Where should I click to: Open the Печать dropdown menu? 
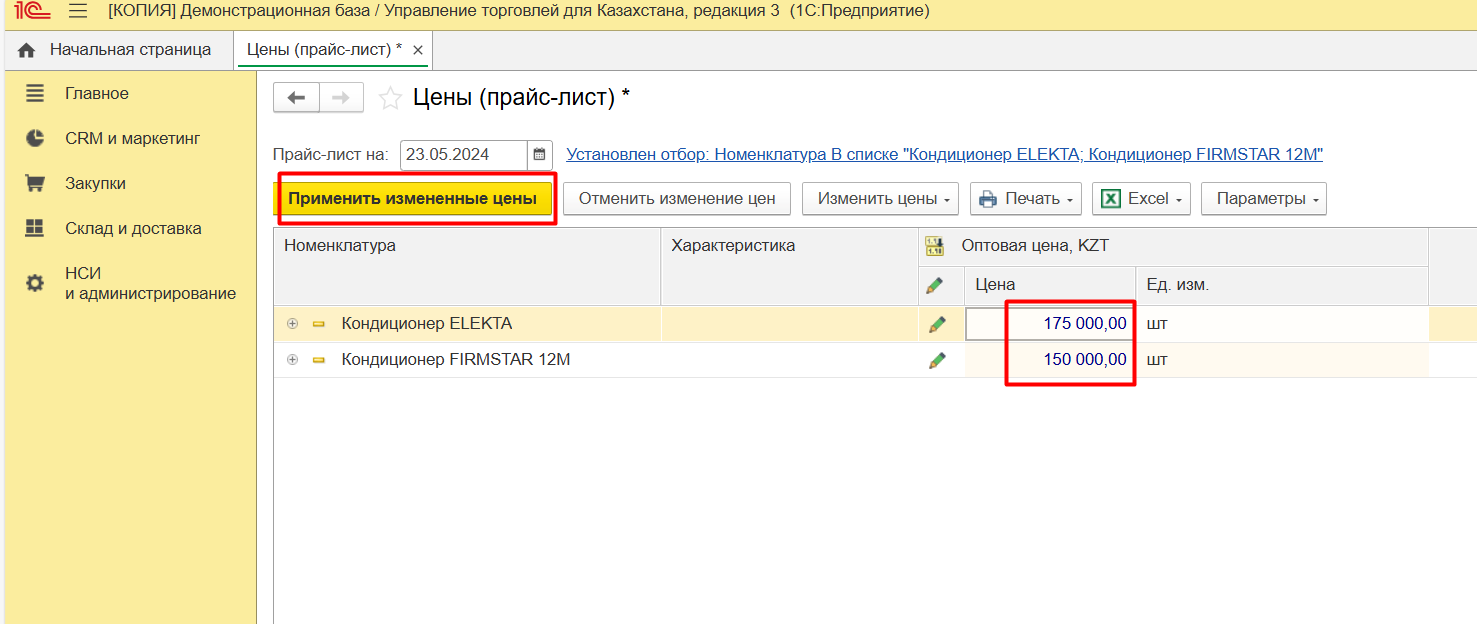(1026, 199)
